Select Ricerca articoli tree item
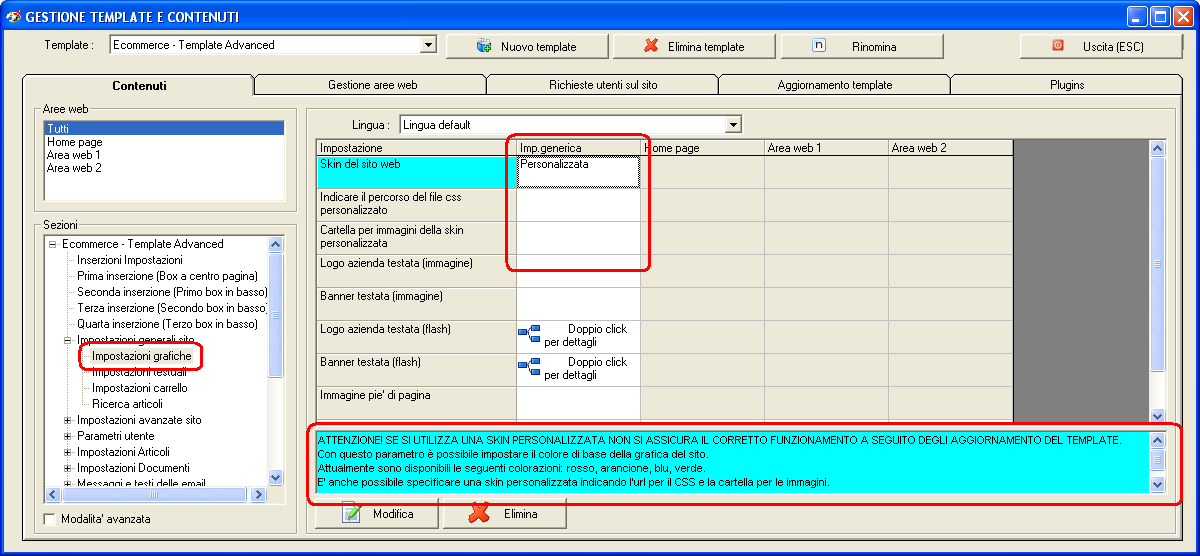The width and height of the screenshot is (1200, 556). 125,404
